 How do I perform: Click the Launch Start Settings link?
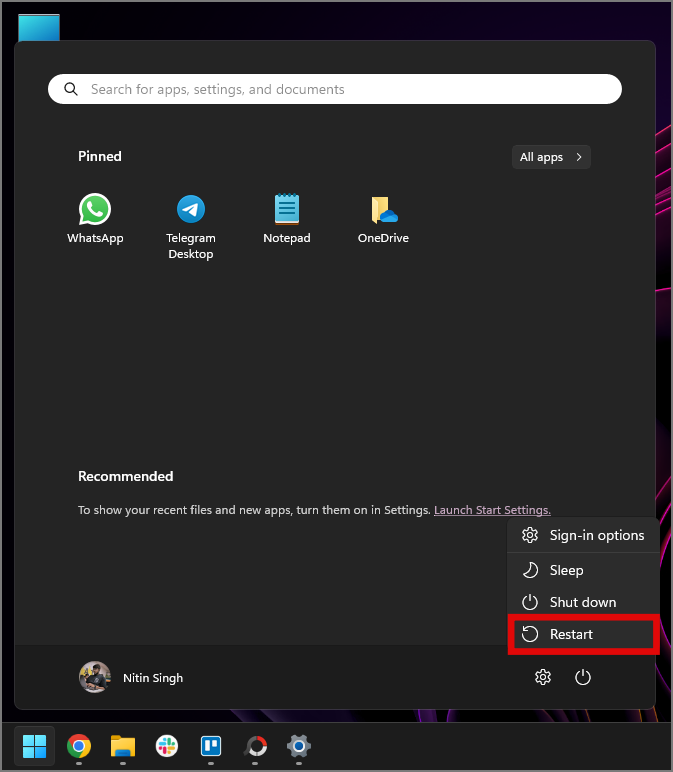[492, 510]
